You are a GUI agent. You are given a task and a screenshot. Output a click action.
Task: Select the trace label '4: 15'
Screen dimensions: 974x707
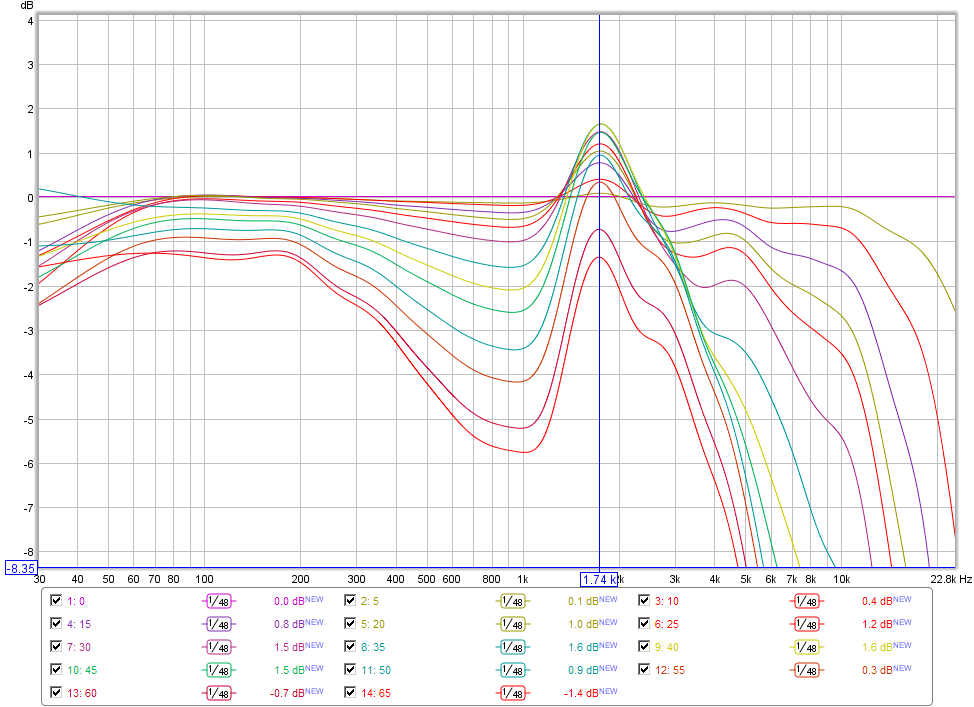tap(79, 624)
